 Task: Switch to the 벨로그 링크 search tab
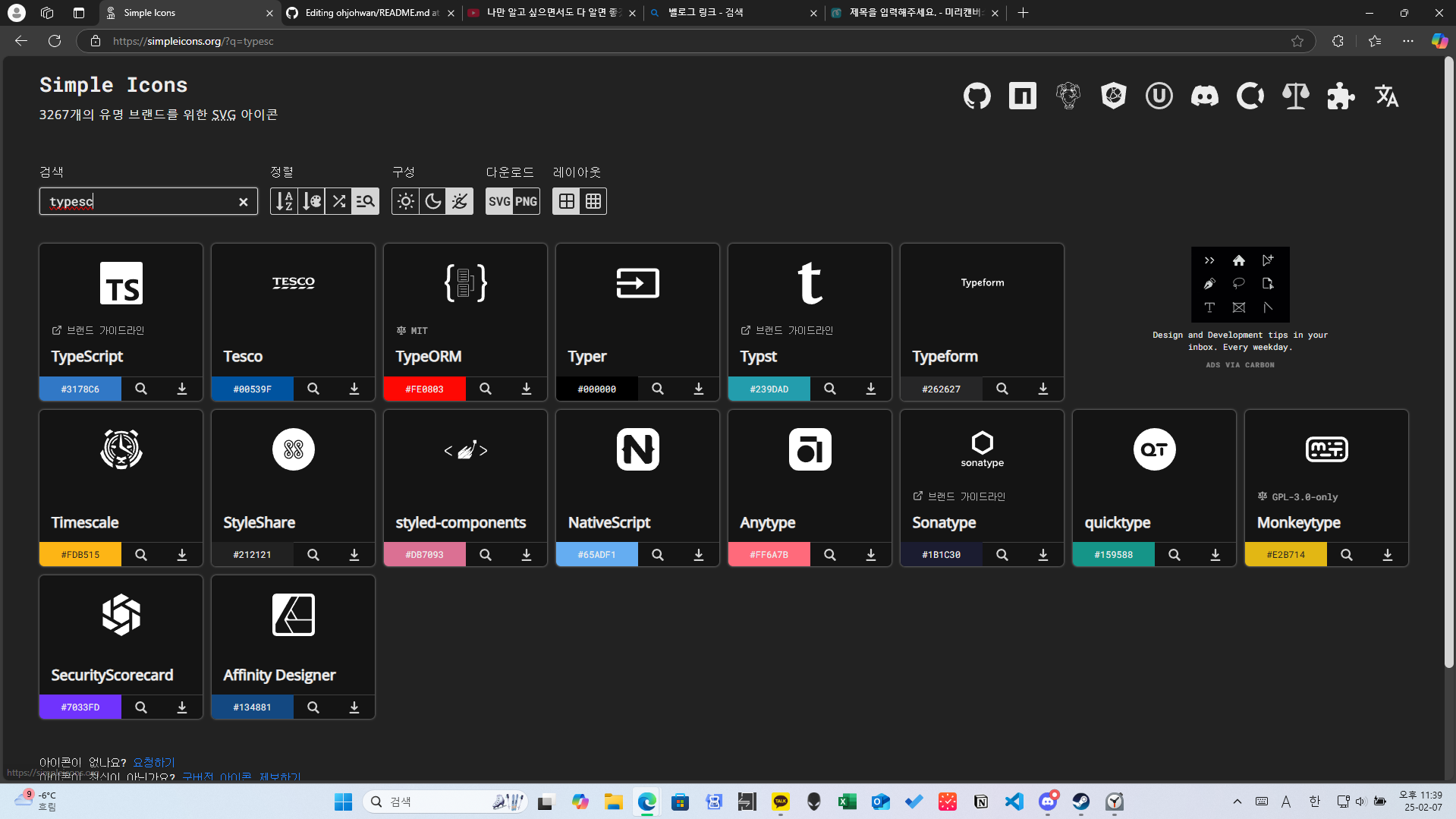point(732,13)
